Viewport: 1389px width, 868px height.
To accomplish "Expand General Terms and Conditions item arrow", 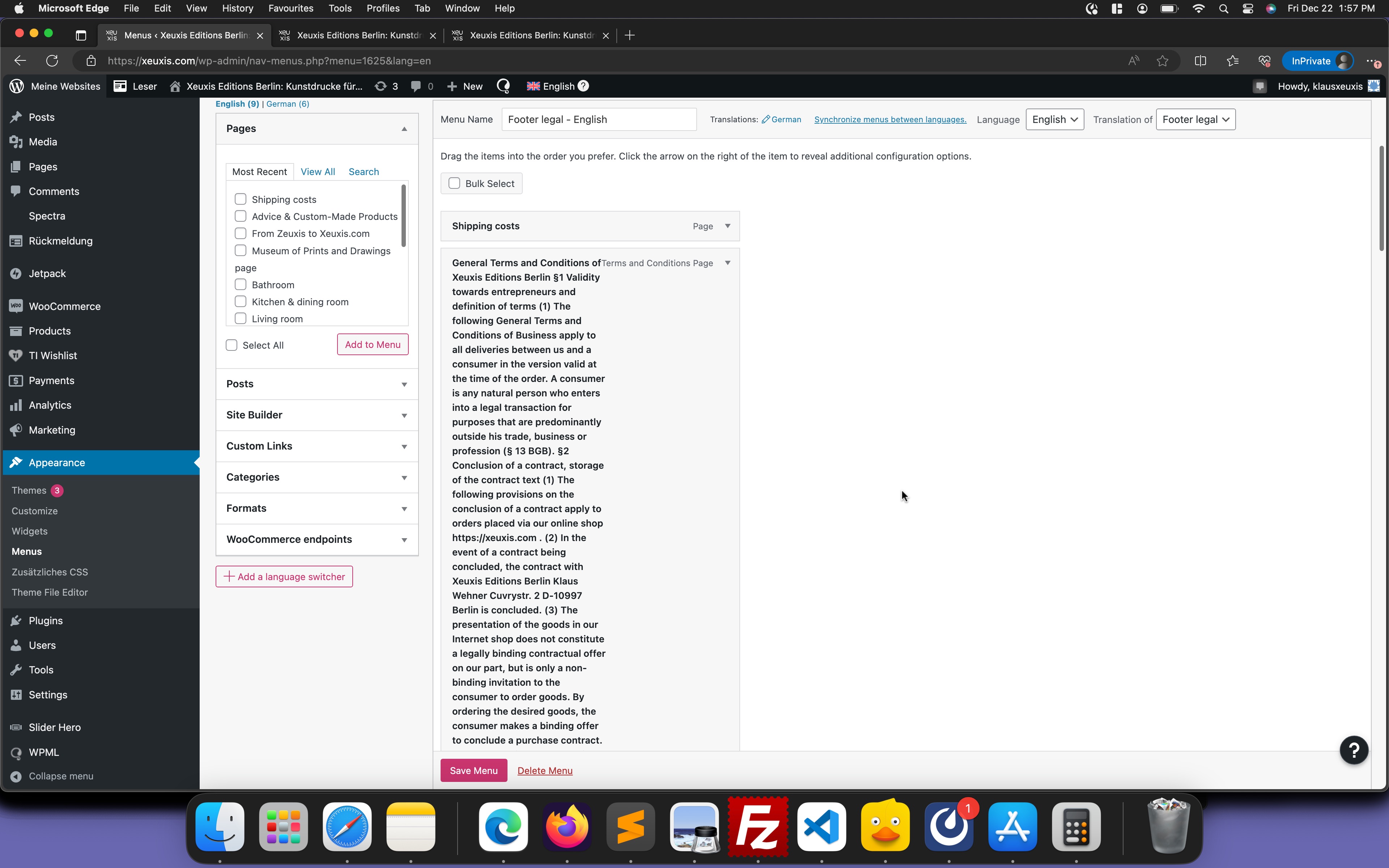I will (x=727, y=263).
